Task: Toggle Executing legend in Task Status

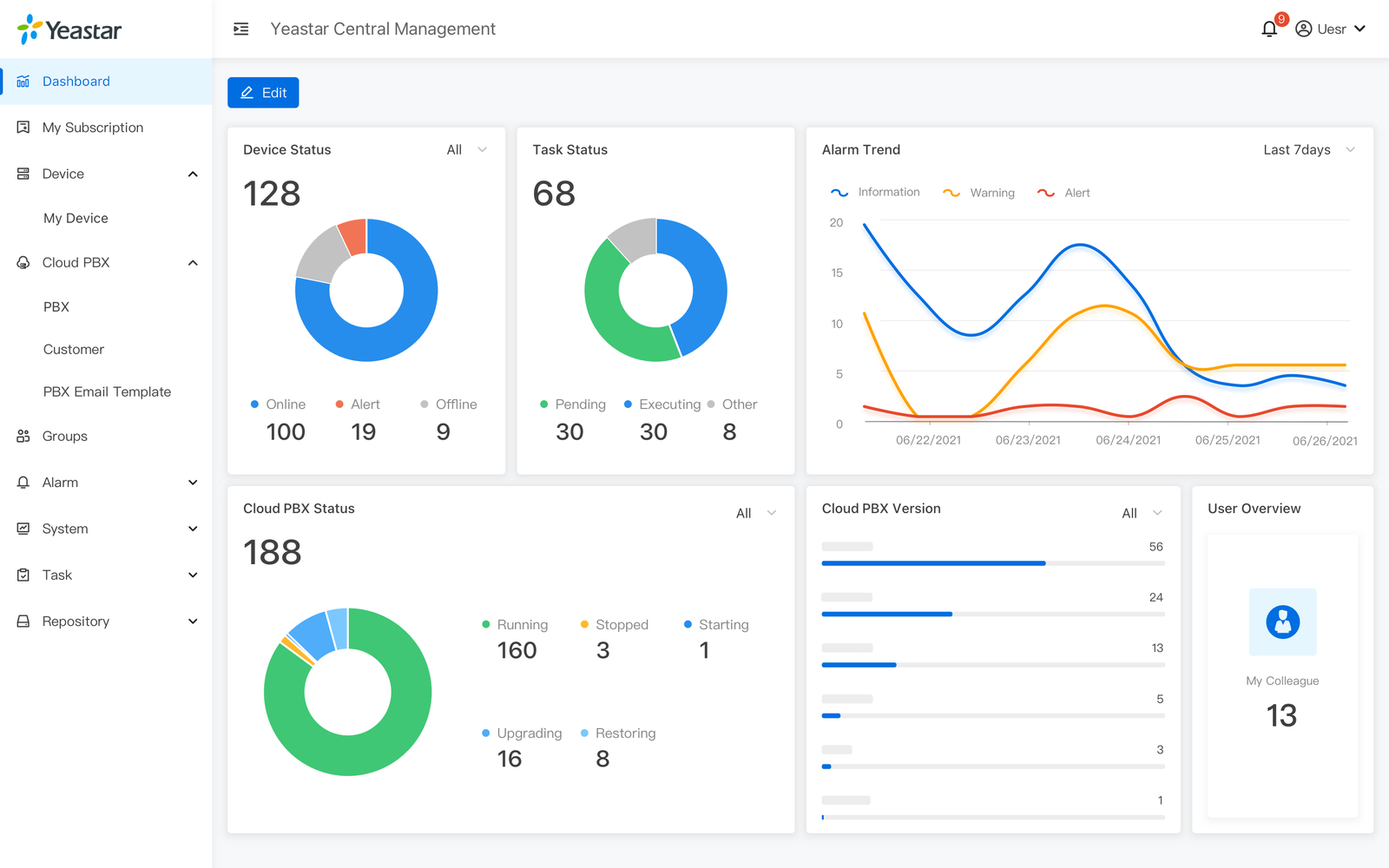Action: point(662,404)
